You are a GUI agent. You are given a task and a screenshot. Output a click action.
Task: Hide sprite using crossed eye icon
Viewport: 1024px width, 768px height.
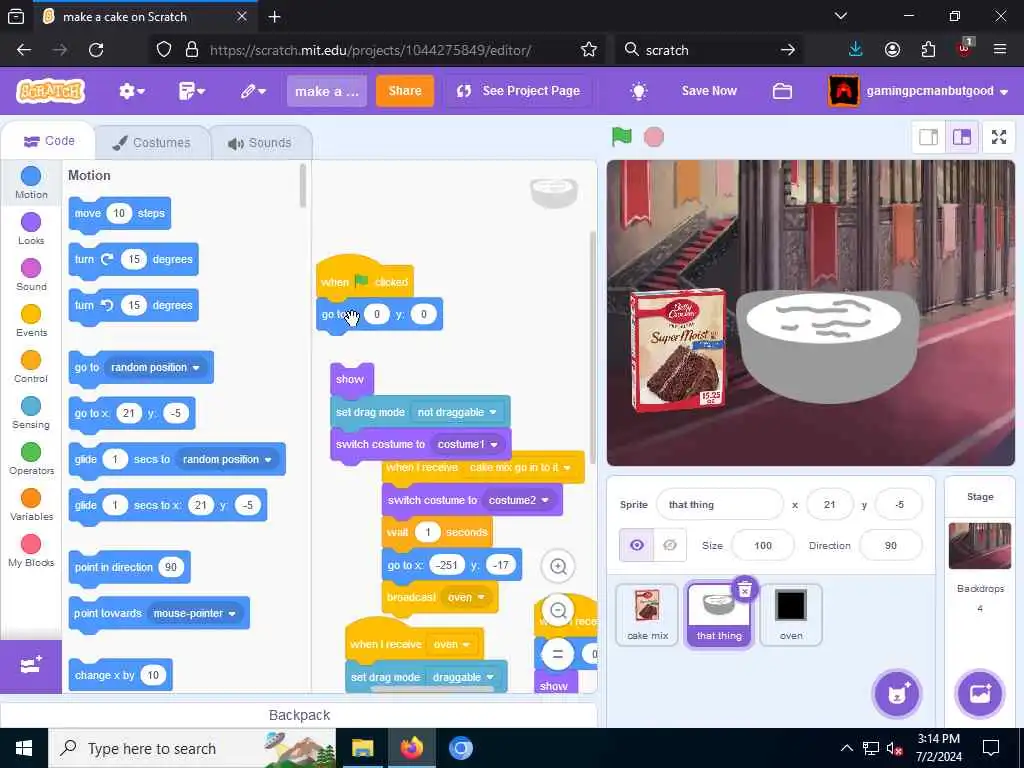(670, 545)
